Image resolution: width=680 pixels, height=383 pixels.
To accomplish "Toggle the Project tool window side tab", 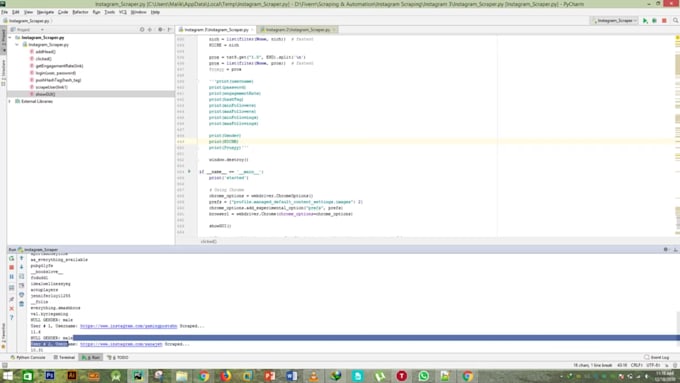I will click(3, 39).
